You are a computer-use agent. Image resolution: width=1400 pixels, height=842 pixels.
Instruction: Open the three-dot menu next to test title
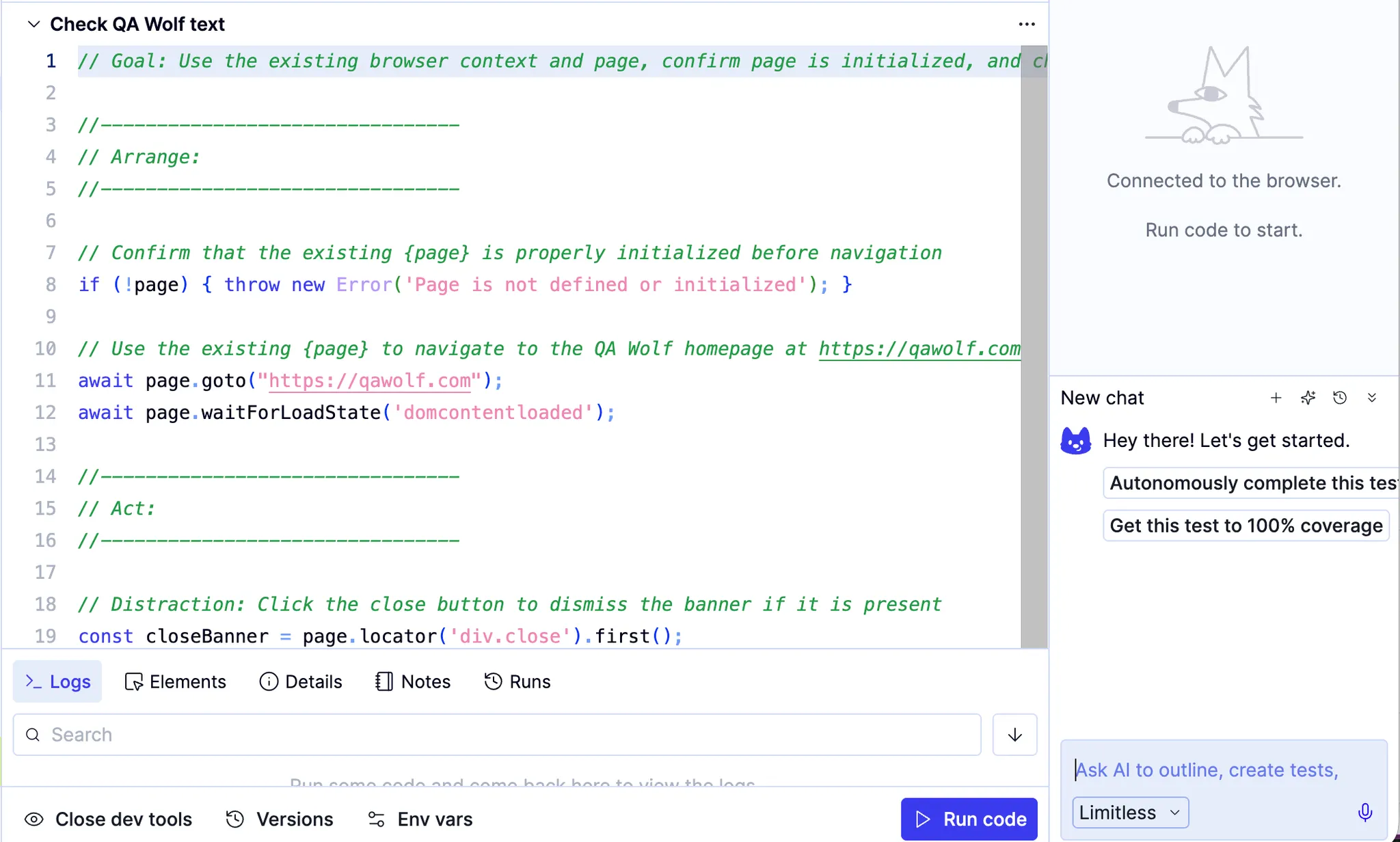coord(1026,24)
